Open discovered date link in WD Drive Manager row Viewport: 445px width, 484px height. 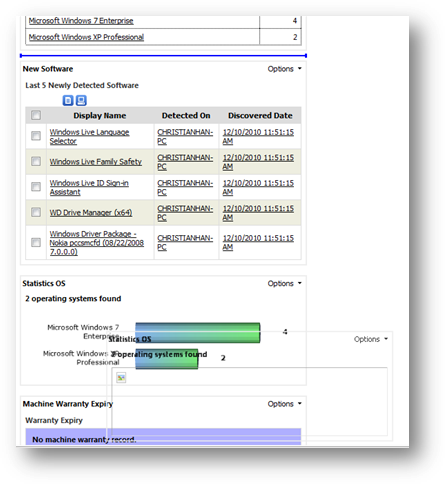pyautogui.click(x=258, y=213)
